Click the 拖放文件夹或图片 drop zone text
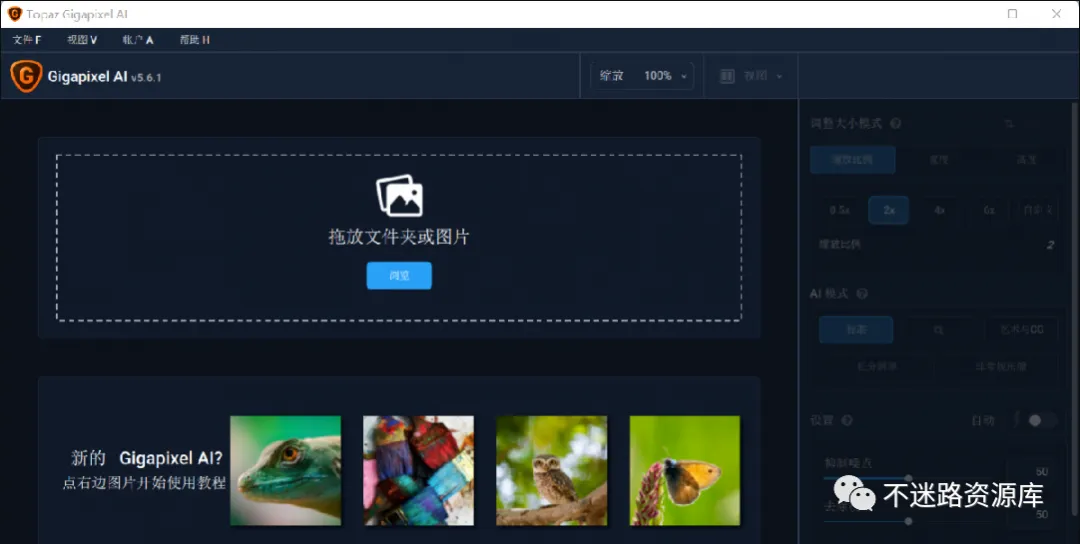This screenshot has height=544, width=1080. (x=399, y=237)
